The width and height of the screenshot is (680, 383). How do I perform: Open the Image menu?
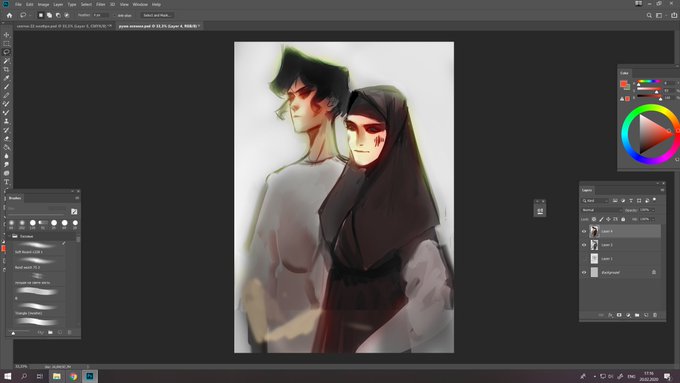click(43, 4)
